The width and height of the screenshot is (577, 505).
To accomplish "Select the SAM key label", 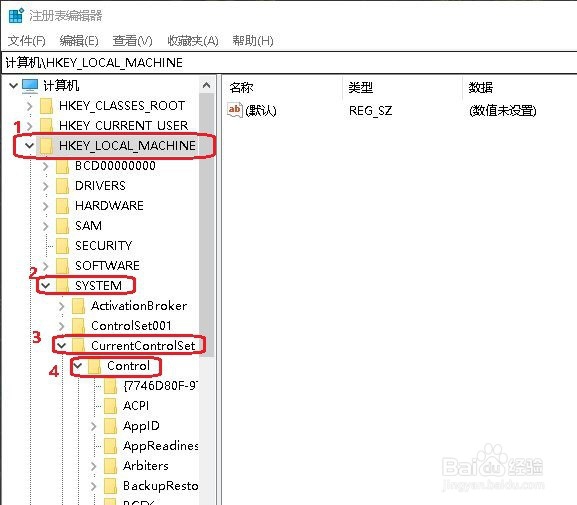I will pos(88,226).
